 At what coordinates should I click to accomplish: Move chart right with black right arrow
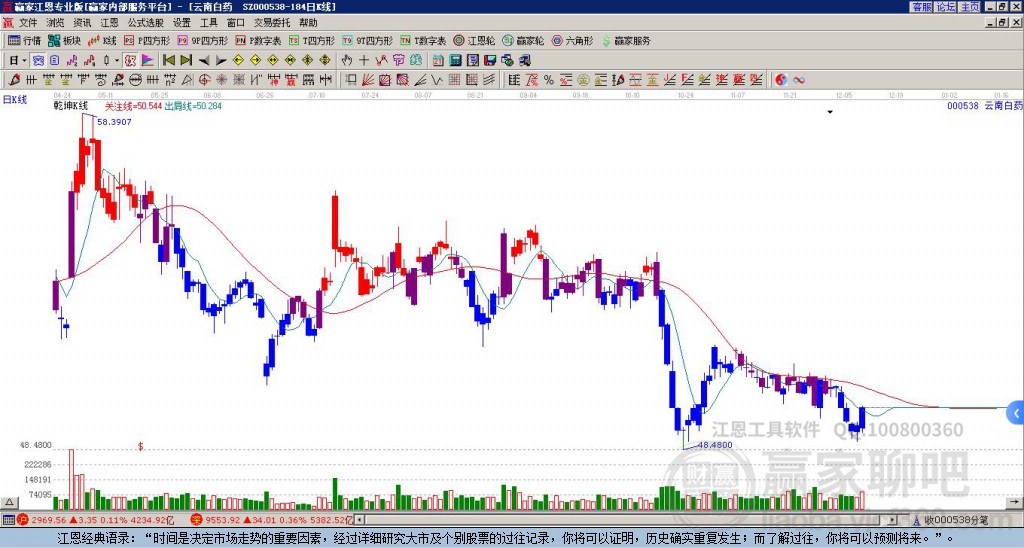(221, 61)
